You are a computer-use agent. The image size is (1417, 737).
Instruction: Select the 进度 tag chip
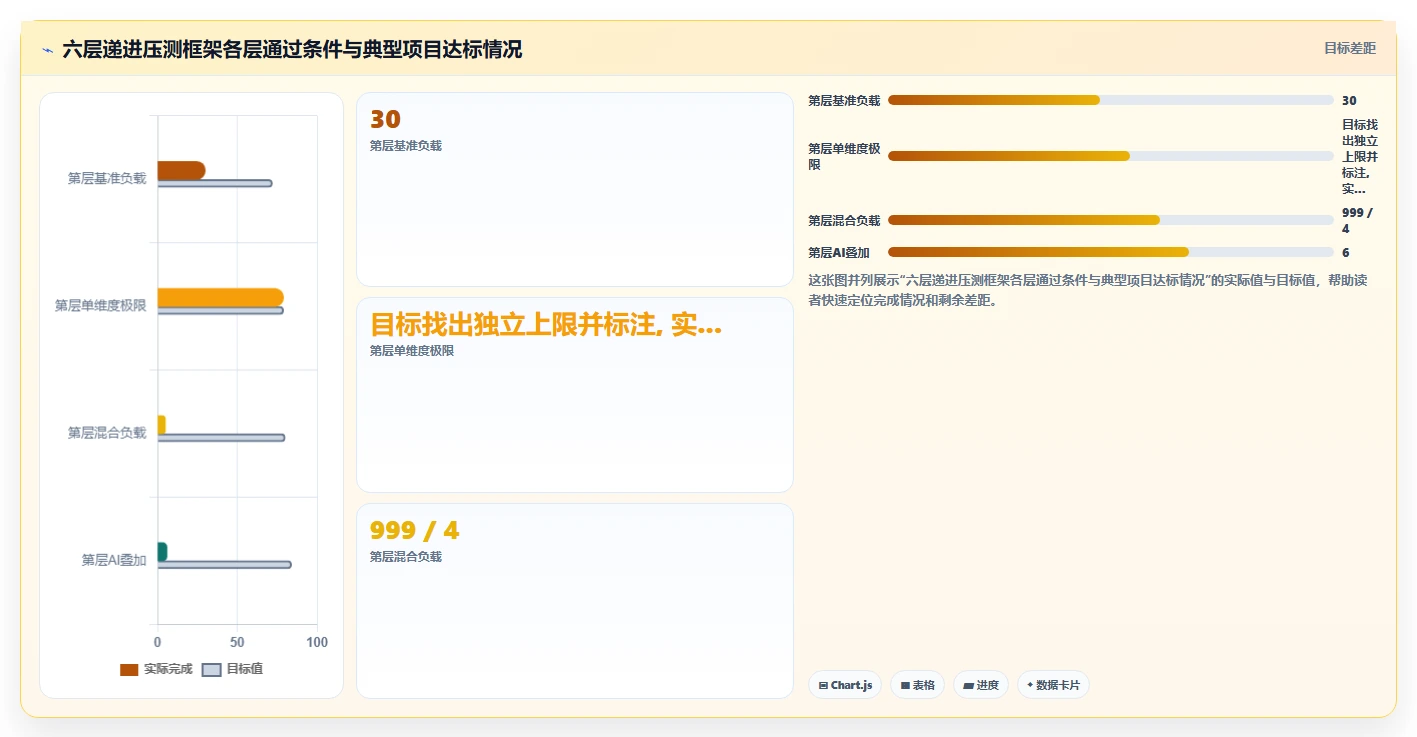click(981, 685)
